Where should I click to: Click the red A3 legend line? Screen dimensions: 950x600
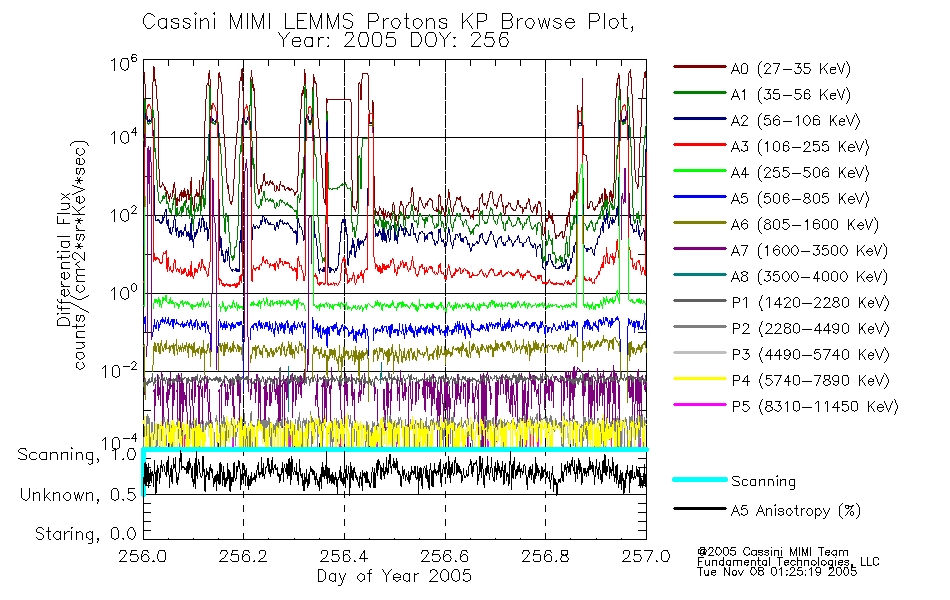coord(700,144)
